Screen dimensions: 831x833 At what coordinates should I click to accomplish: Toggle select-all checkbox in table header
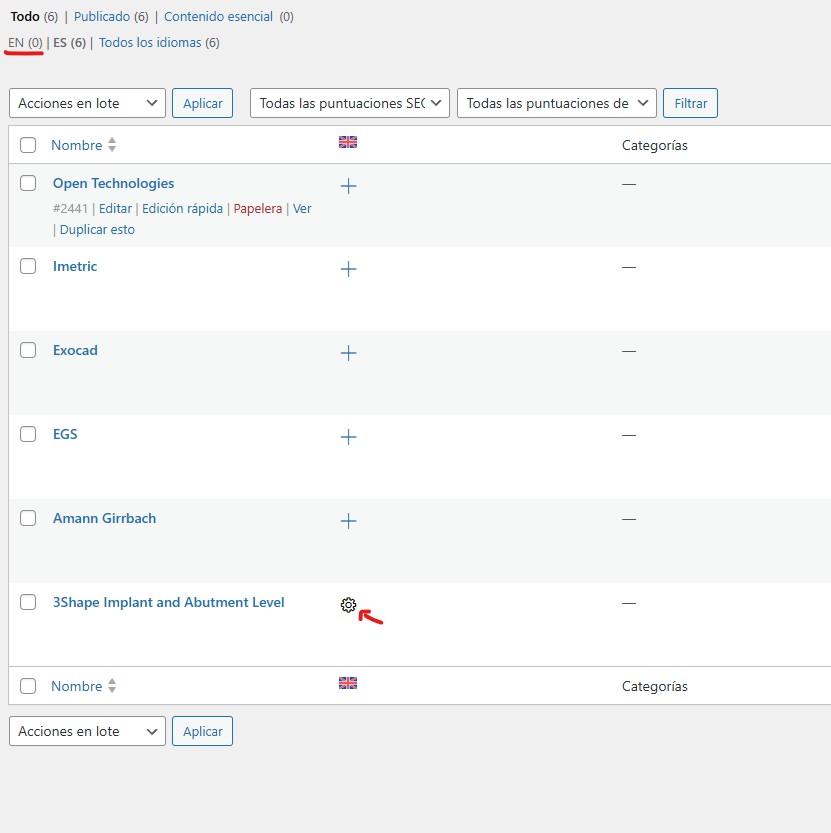[x=29, y=145]
